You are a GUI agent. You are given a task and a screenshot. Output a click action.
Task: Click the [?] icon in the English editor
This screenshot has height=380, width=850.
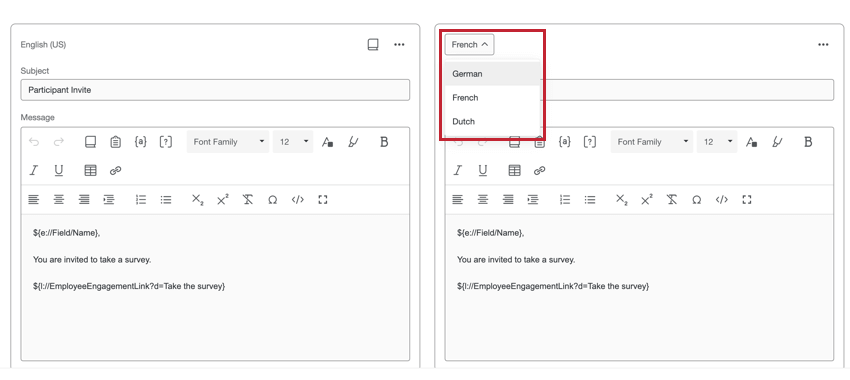click(x=166, y=142)
